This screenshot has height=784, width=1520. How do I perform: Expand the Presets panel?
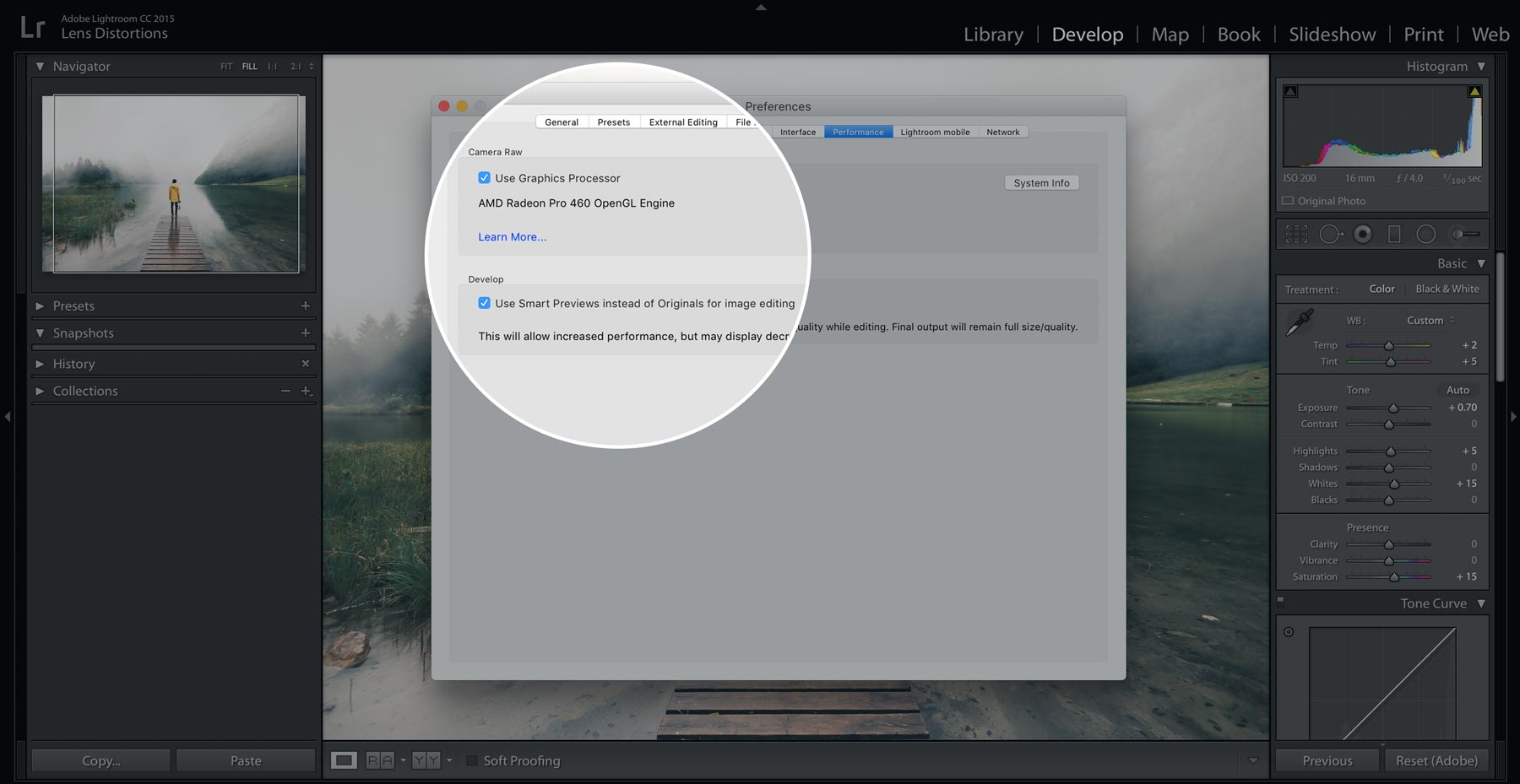40,305
